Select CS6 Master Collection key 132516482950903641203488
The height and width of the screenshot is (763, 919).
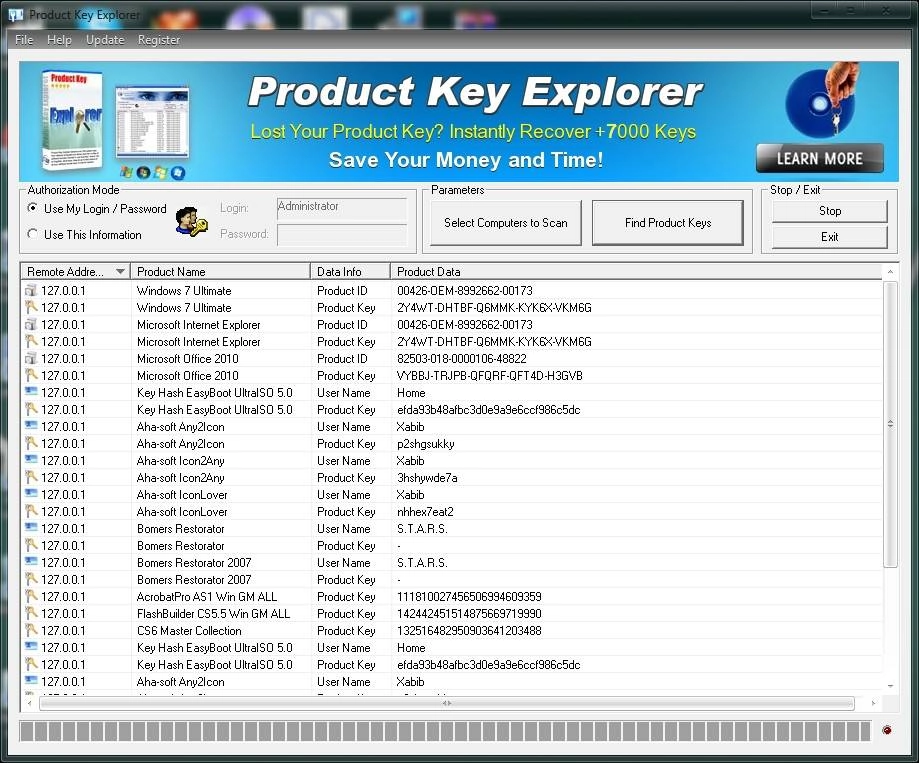(x=469, y=631)
